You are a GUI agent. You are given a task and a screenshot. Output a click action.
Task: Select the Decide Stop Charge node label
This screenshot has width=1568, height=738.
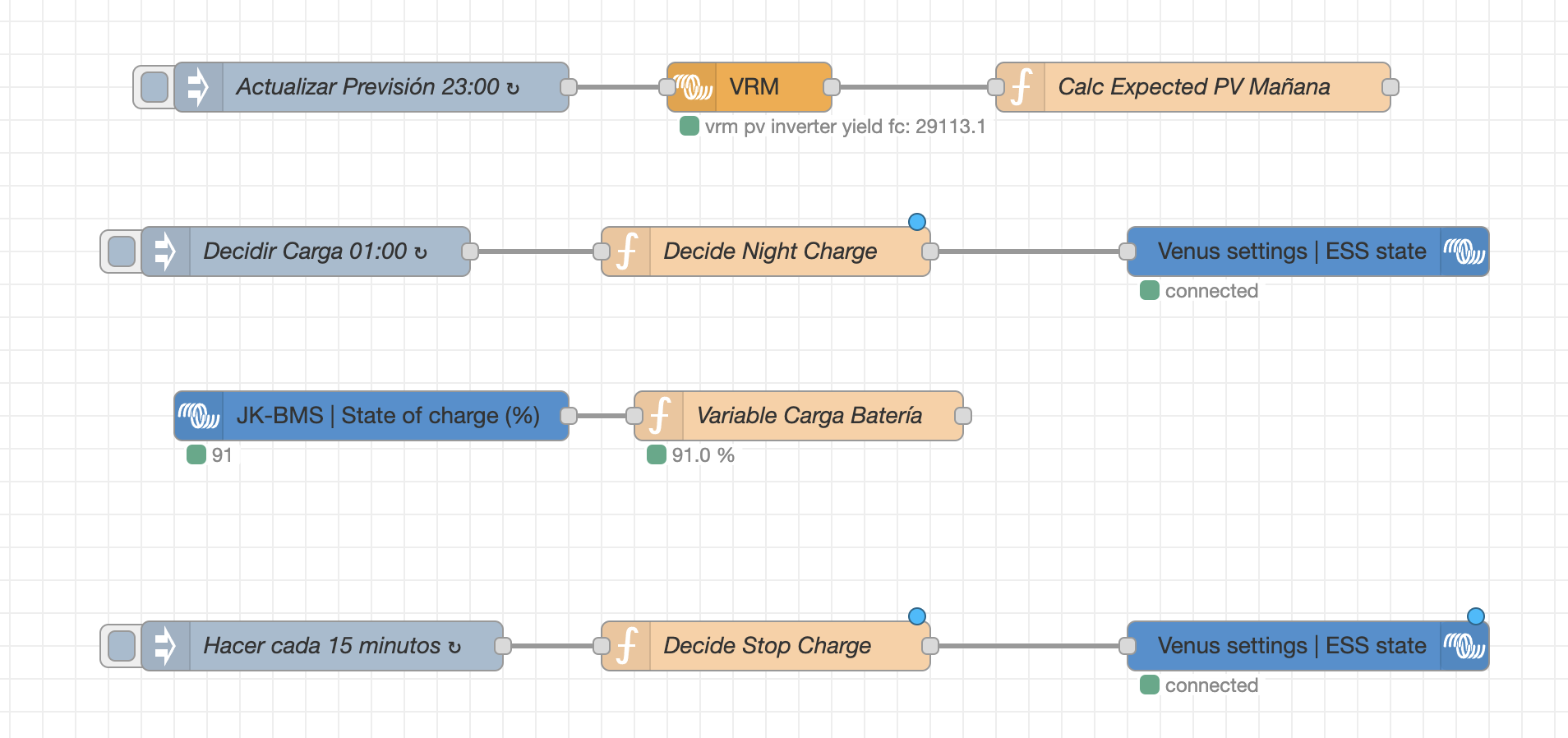[767, 646]
